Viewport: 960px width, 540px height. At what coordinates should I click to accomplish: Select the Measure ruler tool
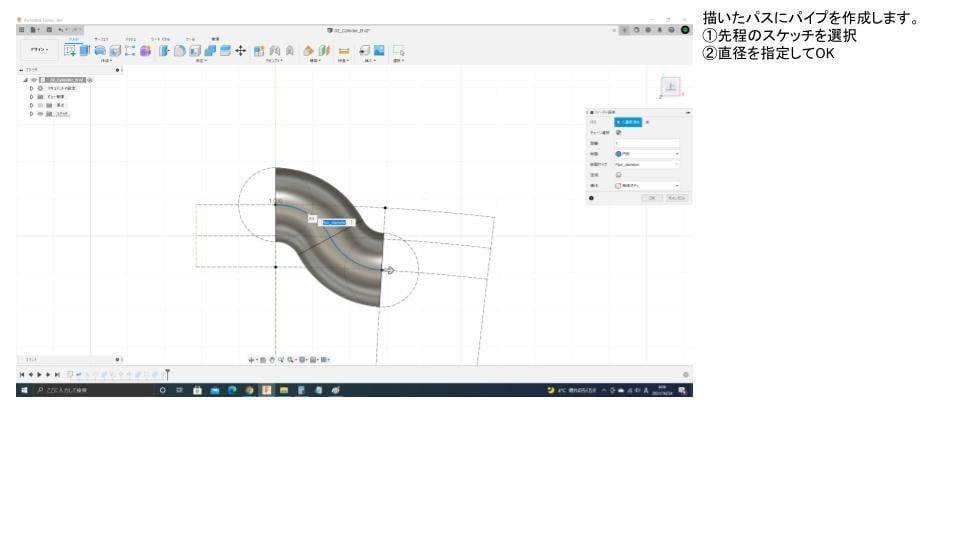point(343,51)
